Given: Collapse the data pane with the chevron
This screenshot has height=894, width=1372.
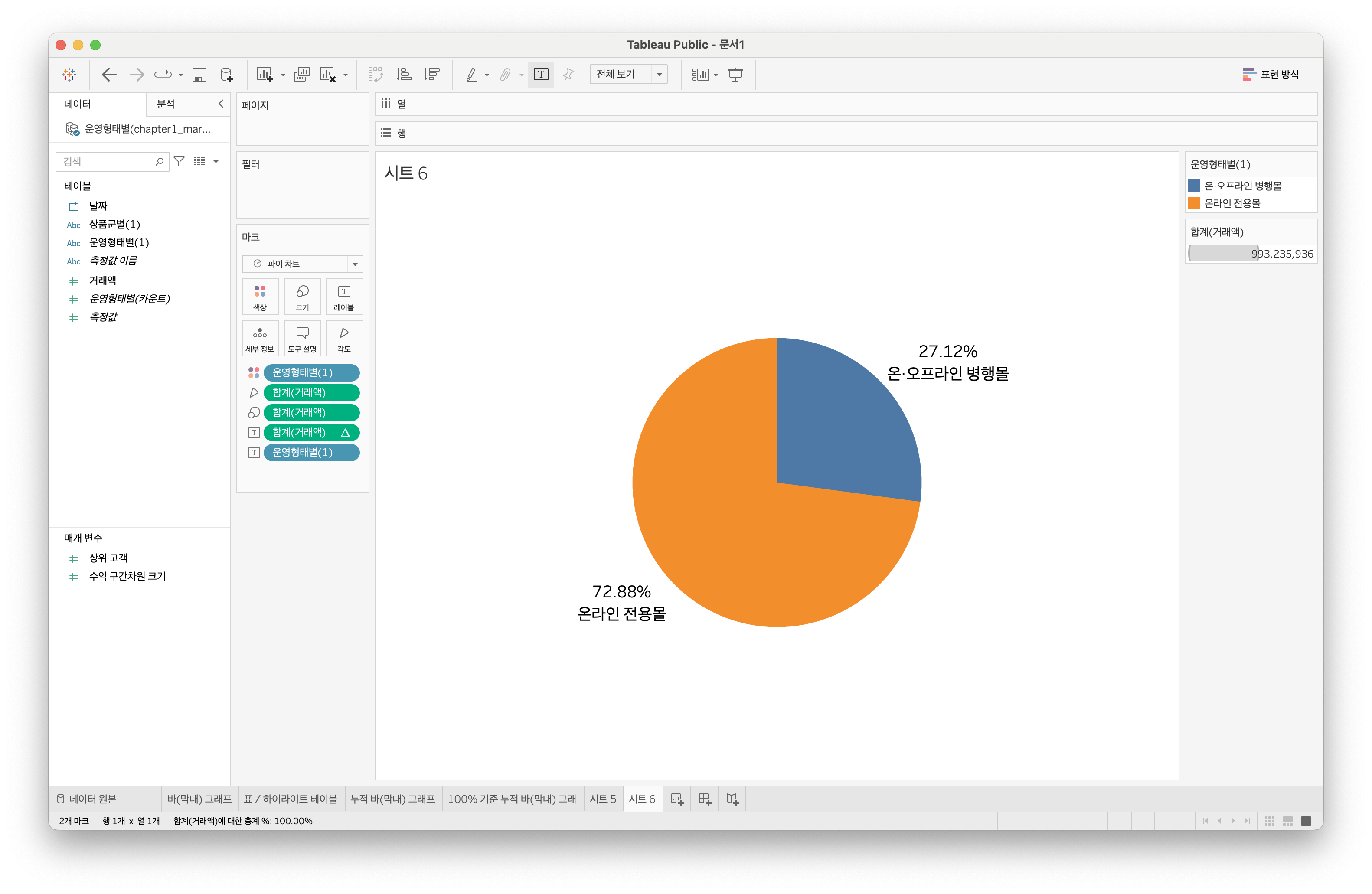Looking at the screenshot, I should 220,104.
